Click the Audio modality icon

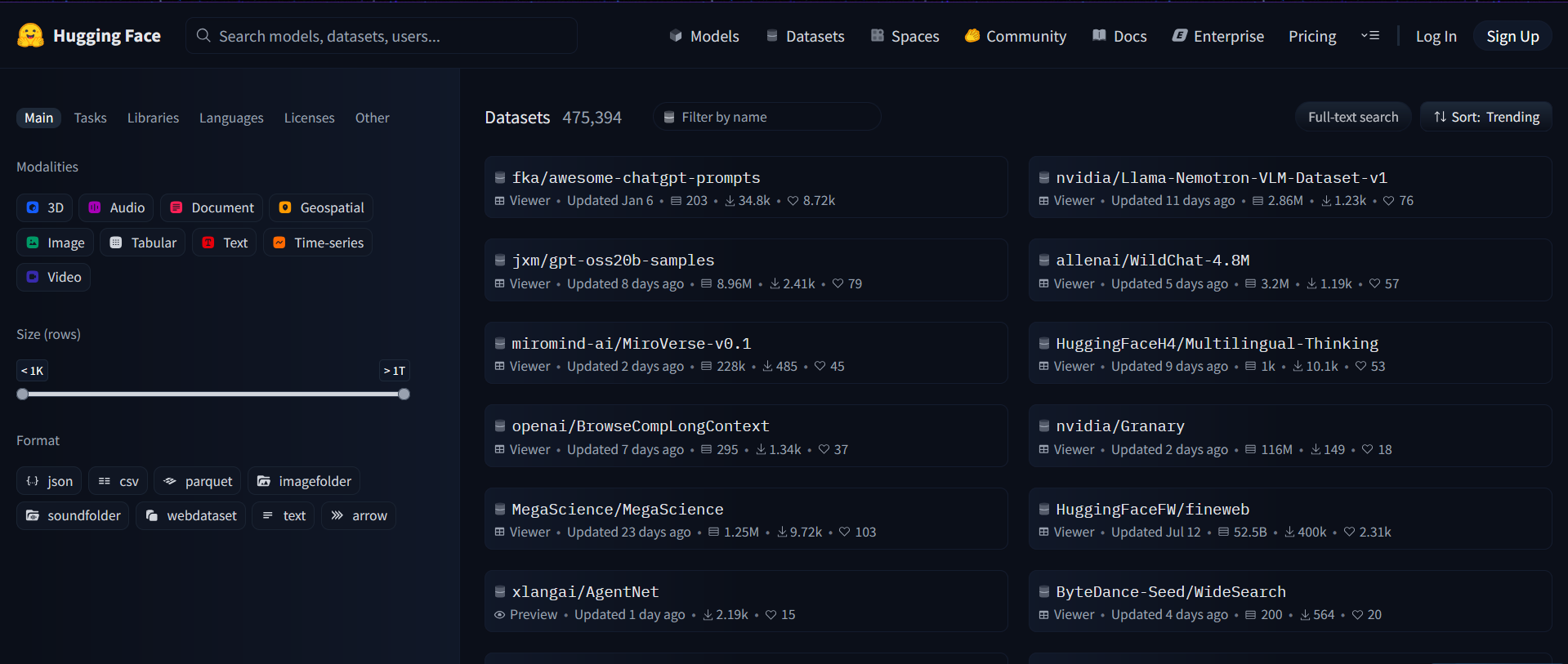click(95, 207)
